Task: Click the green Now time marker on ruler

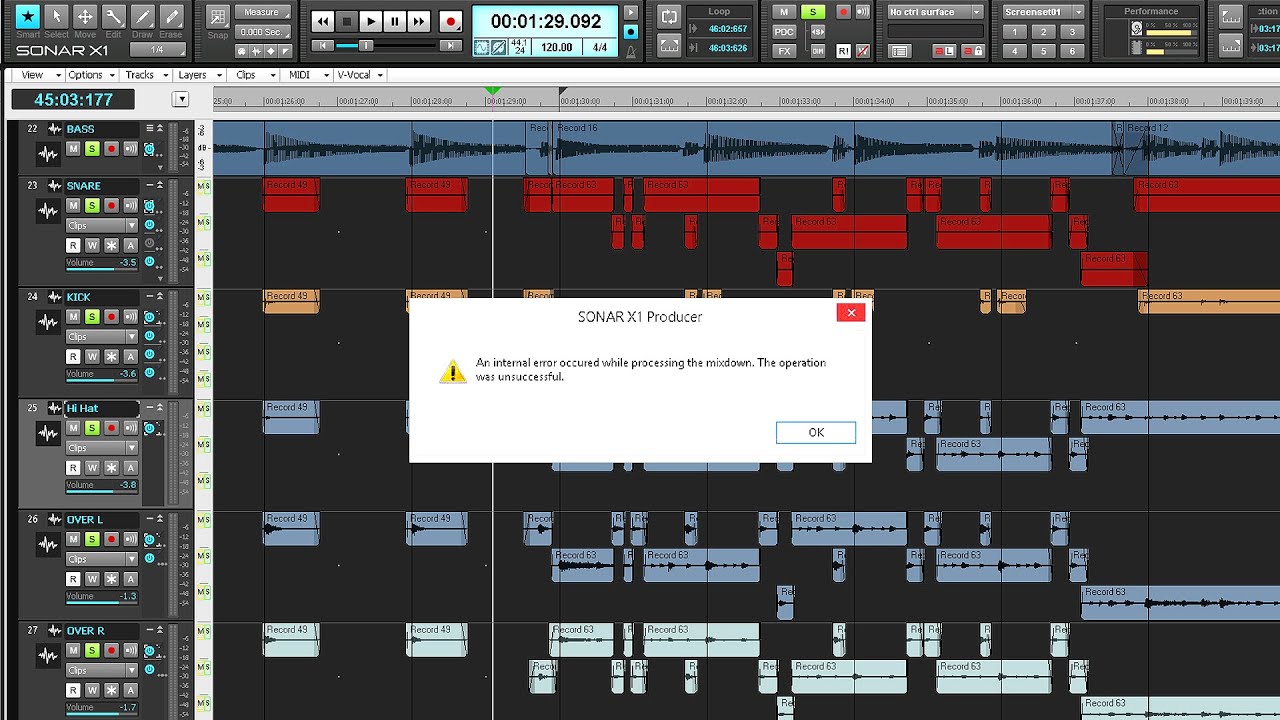Action: pyautogui.click(x=492, y=91)
